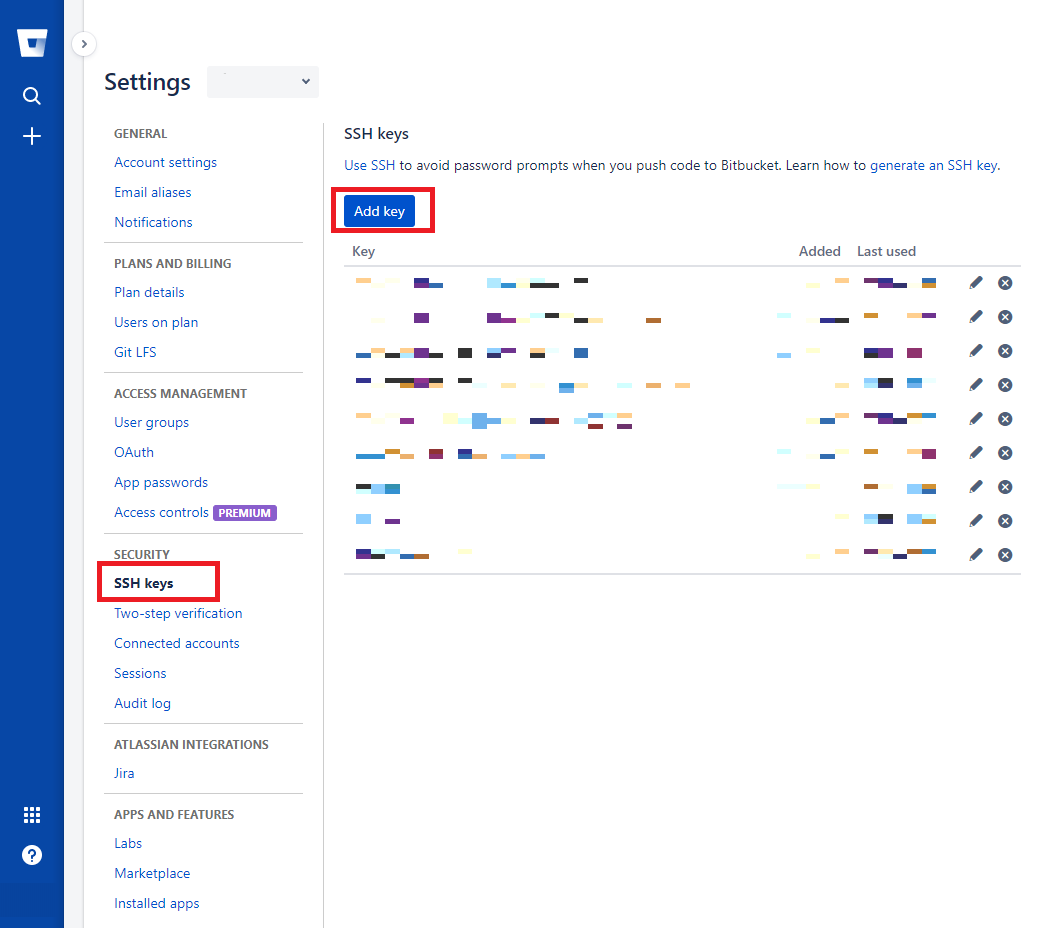
Task: Go to Account settings
Action: [165, 162]
